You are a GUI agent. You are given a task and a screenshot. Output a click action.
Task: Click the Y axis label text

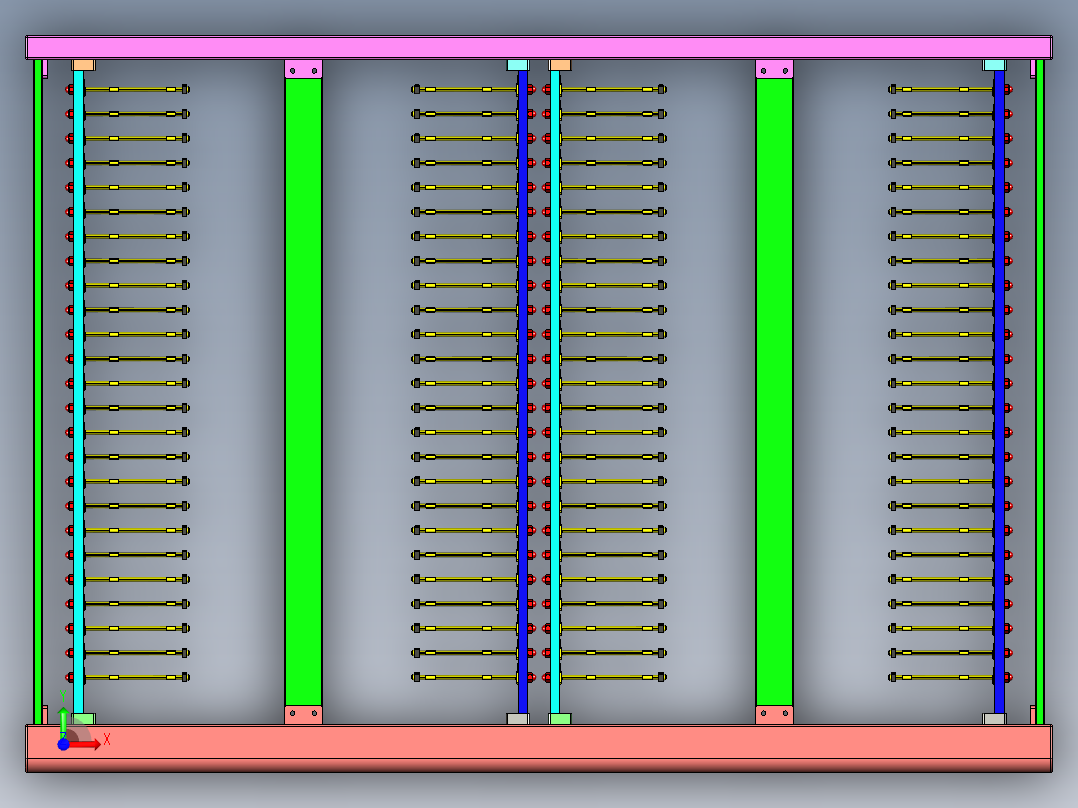click(x=63, y=697)
